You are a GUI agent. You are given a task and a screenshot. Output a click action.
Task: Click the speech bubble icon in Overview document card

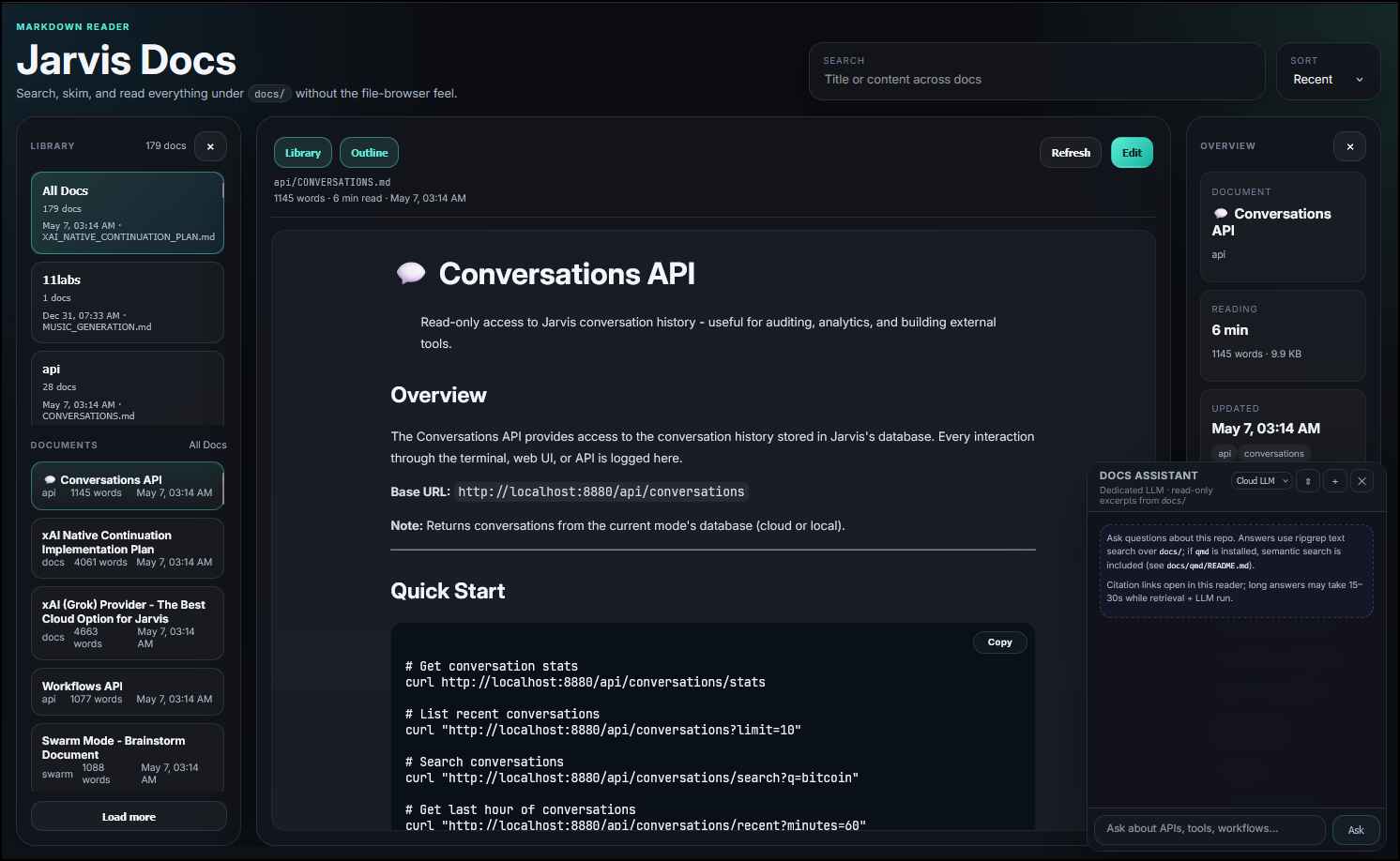1221,214
